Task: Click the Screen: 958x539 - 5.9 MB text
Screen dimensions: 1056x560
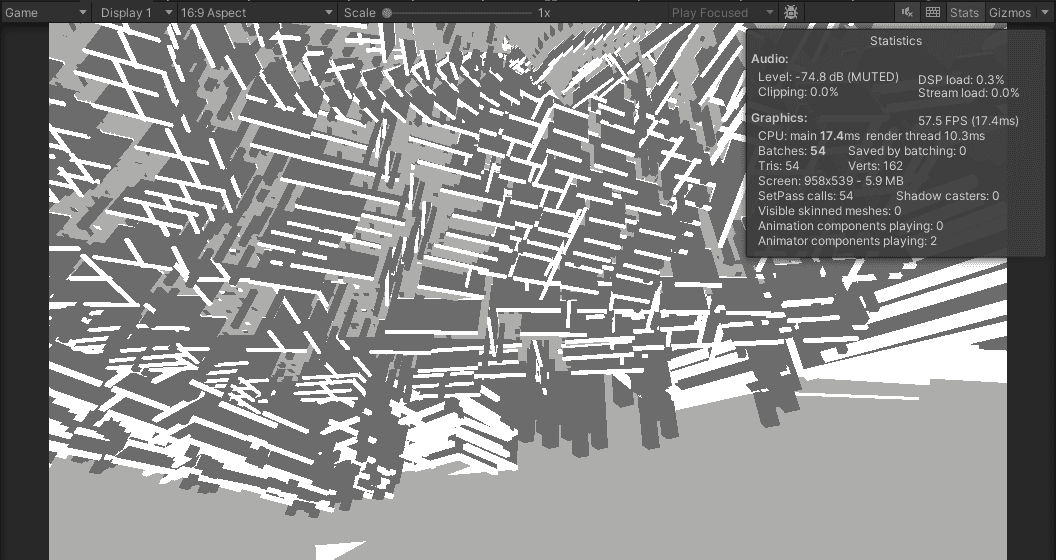Action: [830, 180]
